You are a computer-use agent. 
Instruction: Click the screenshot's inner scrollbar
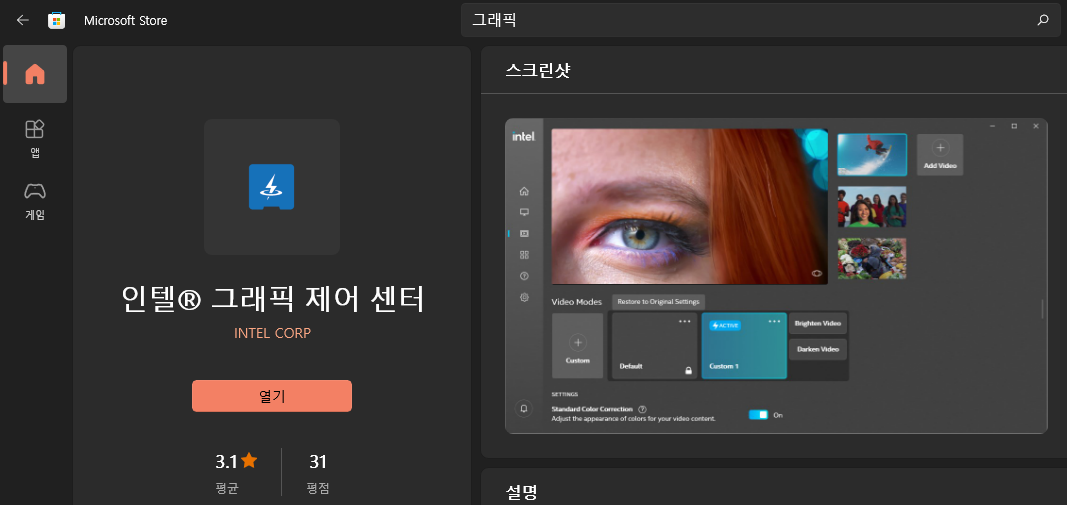(1042, 308)
